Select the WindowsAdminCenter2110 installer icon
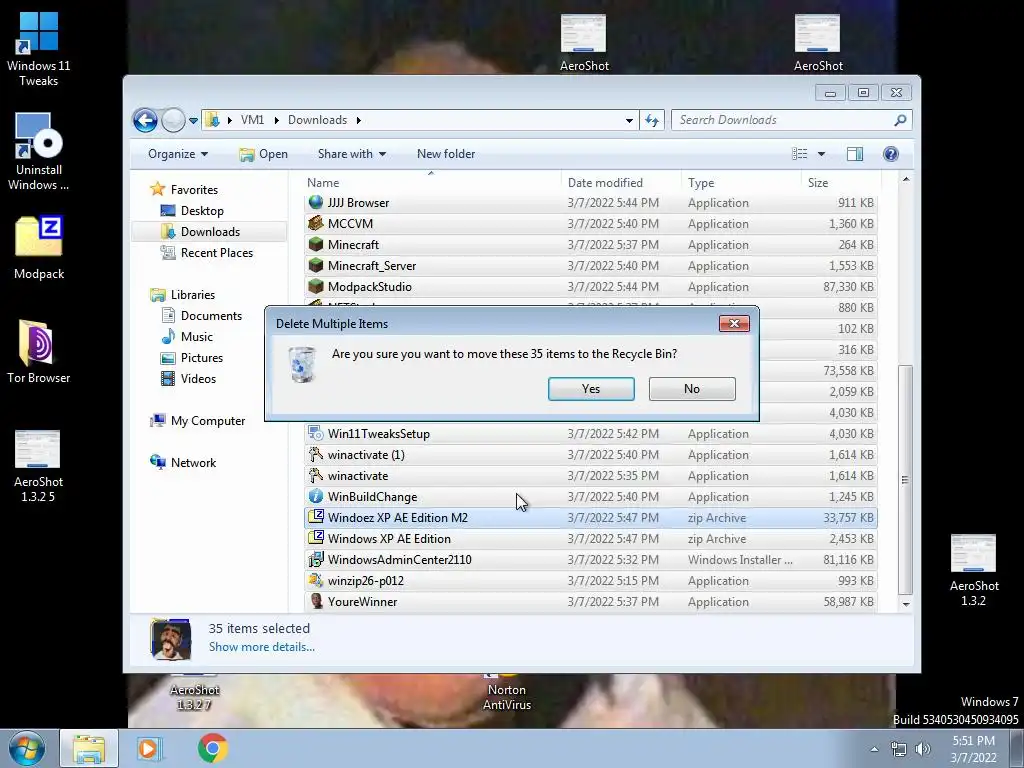The width and height of the screenshot is (1024, 768). 316,560
